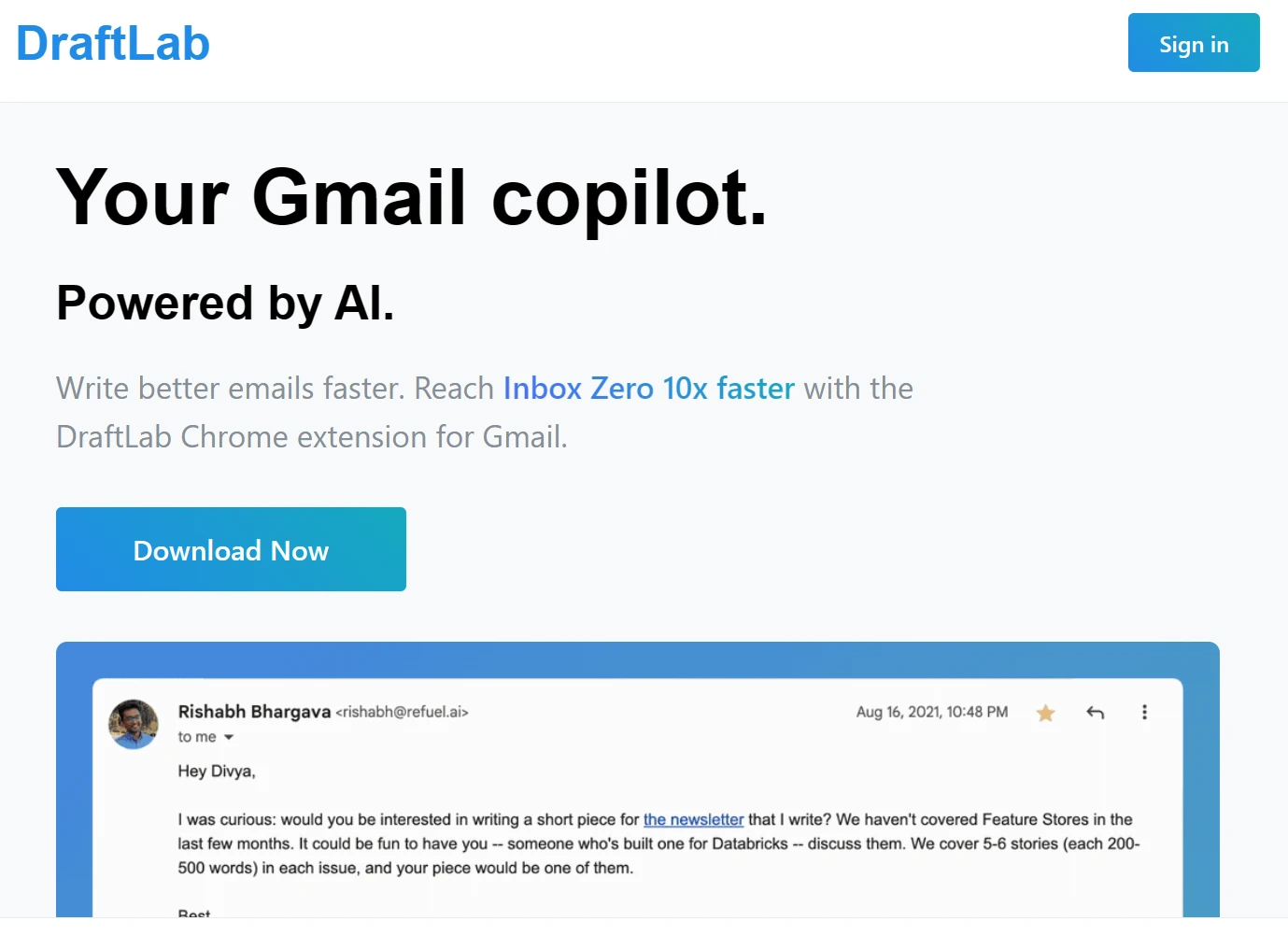Viewport: 1288px width, 935px height.
Task: Click the sender name Rishabh Bhargava
Action: point(254,712)
